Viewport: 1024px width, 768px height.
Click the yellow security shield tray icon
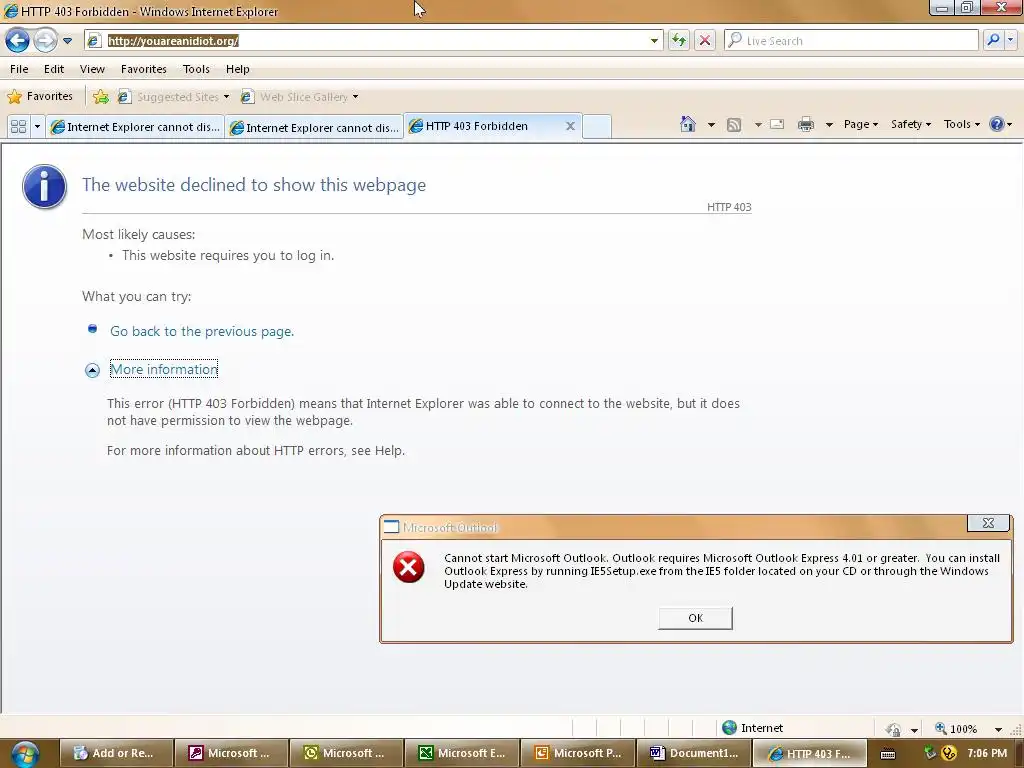click(x=949, y=754)
